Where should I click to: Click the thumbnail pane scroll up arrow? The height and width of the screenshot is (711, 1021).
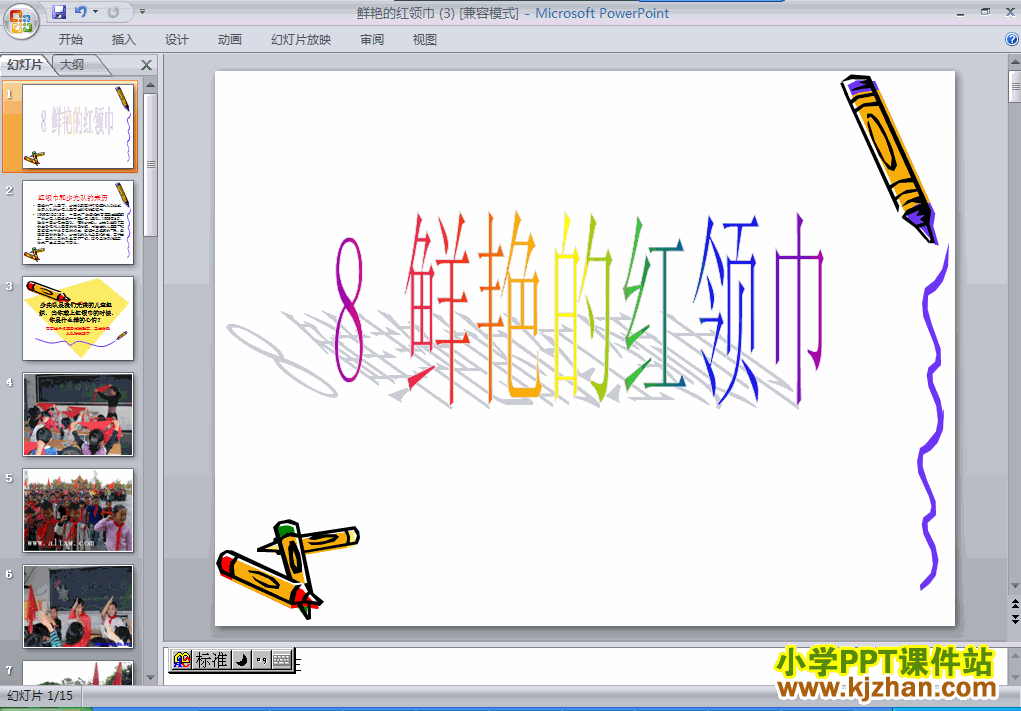150,85
